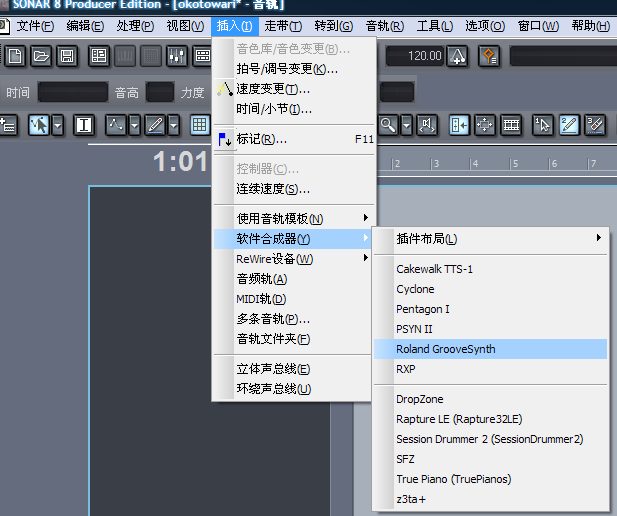
Task: Select Roland GrooveSynth from synth list
Action: click(x=490, y=349)
